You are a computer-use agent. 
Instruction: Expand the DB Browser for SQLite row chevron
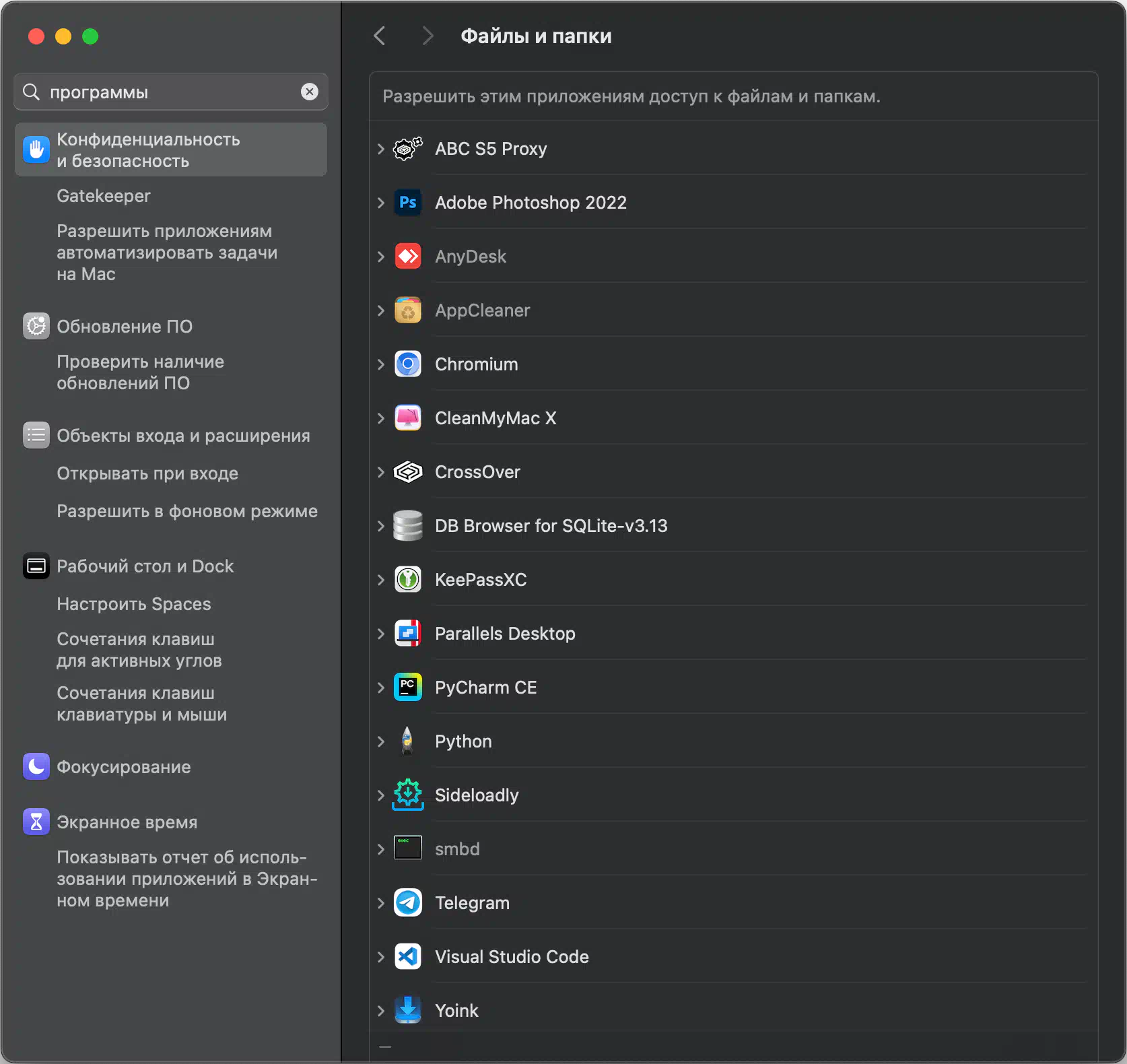tap(381, 525)
